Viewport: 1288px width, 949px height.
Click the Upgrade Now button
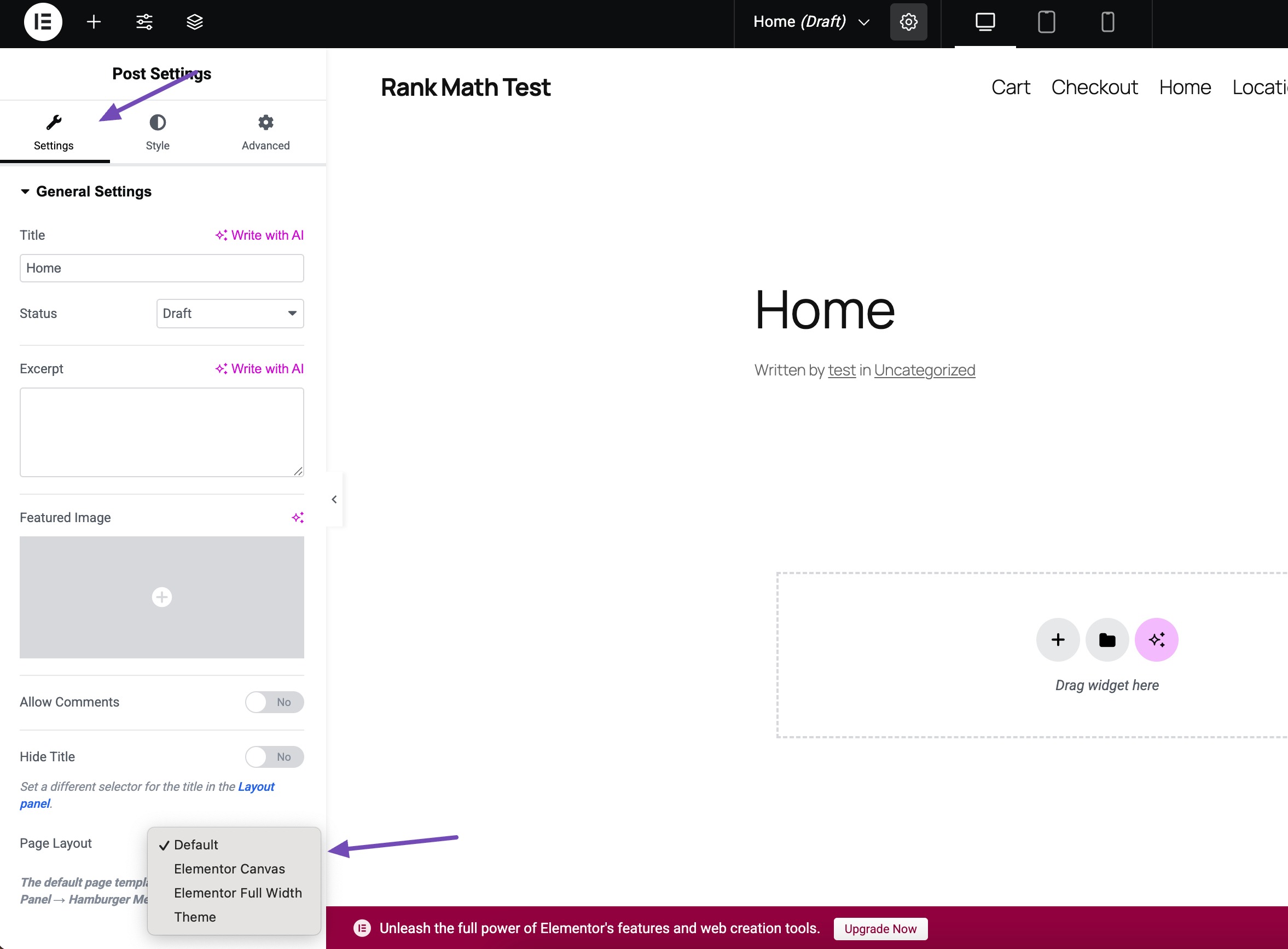click(x=880, y=929)
